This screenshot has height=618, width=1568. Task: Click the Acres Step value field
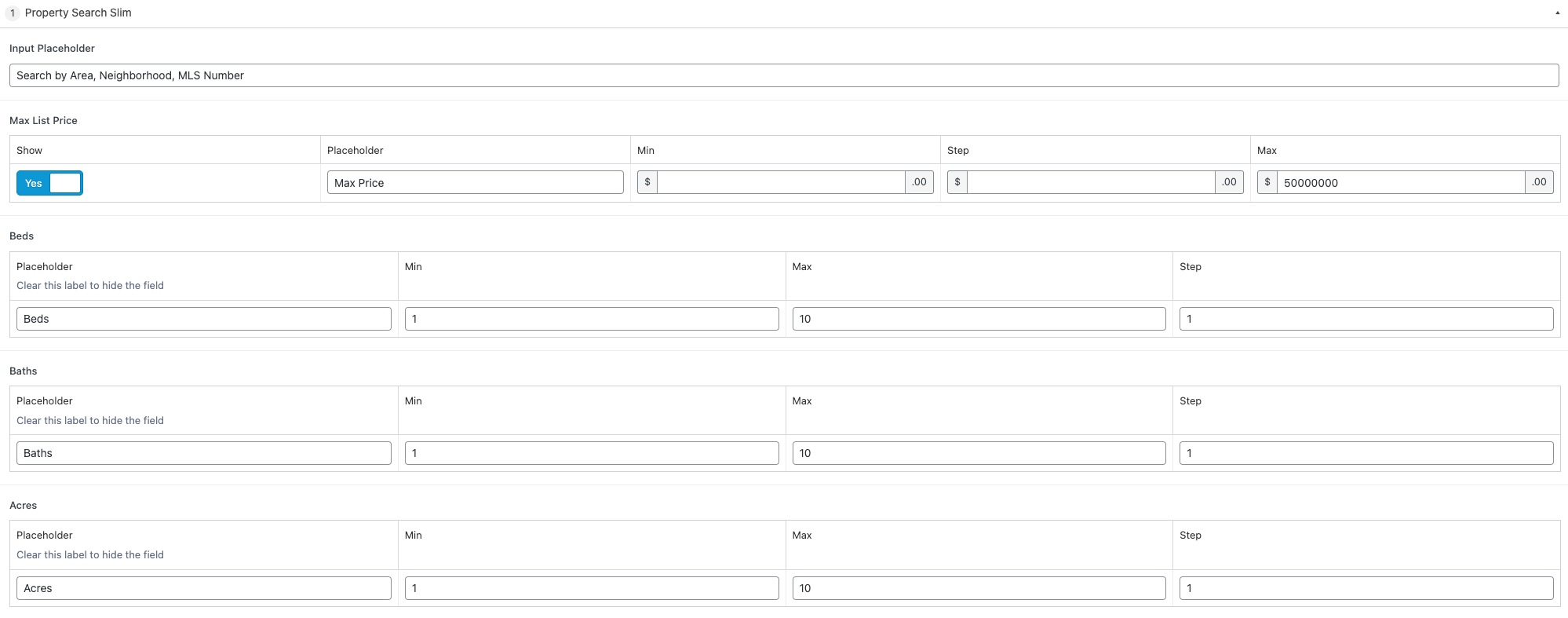pyautogui.click(x=1366, y=588)
